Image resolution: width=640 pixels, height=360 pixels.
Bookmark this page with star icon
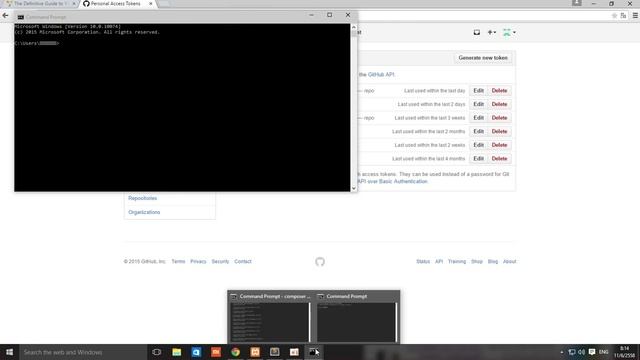pyautogui.click(x=614, y=16)
